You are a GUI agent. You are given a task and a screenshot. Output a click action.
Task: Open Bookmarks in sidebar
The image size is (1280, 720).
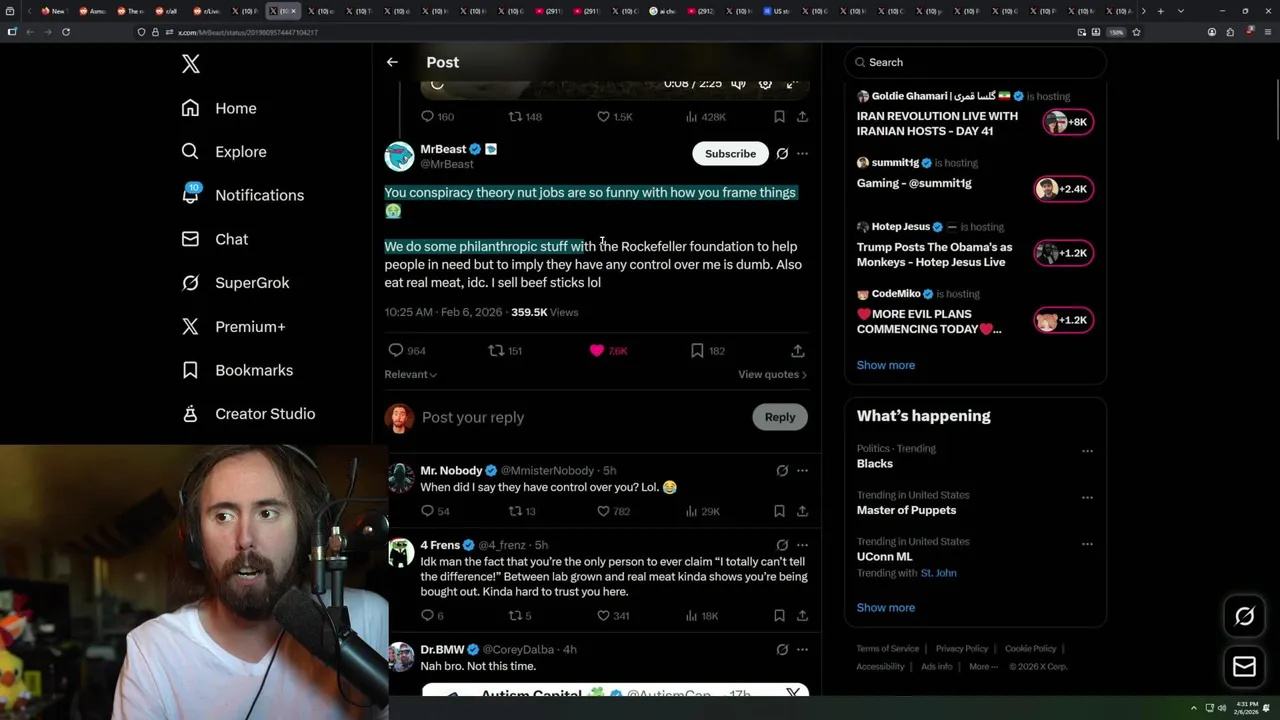point(237,370)
